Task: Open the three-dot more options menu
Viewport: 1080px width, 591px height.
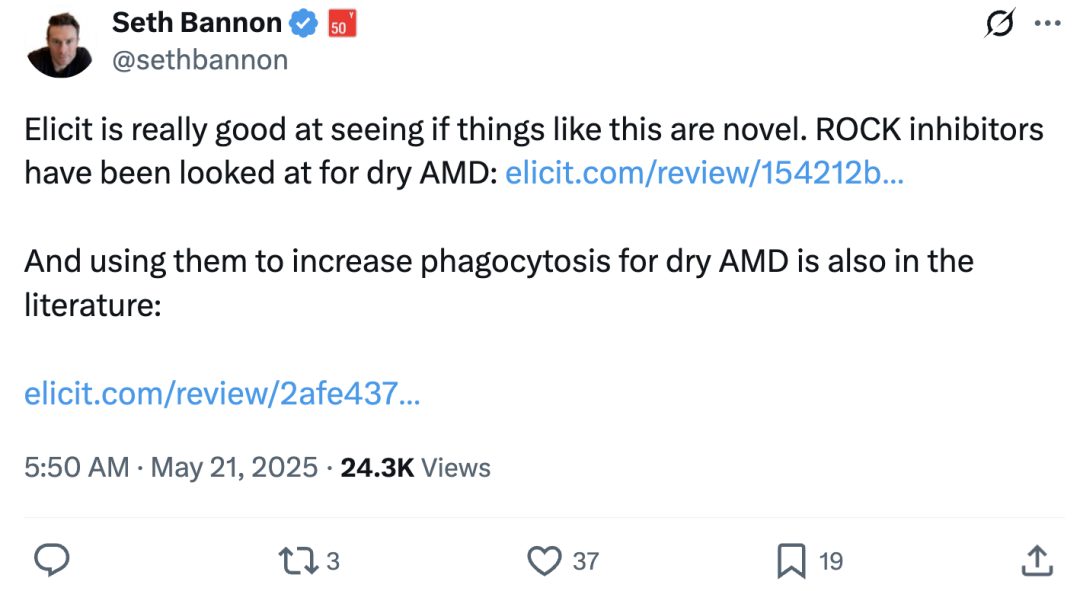Action: coord(1047,23)
